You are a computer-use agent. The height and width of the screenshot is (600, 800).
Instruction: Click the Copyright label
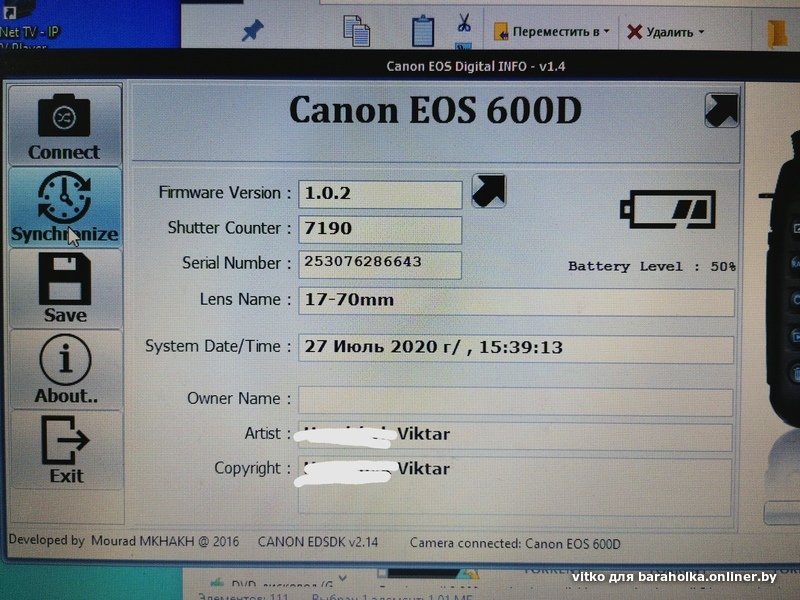coord(252,468)
